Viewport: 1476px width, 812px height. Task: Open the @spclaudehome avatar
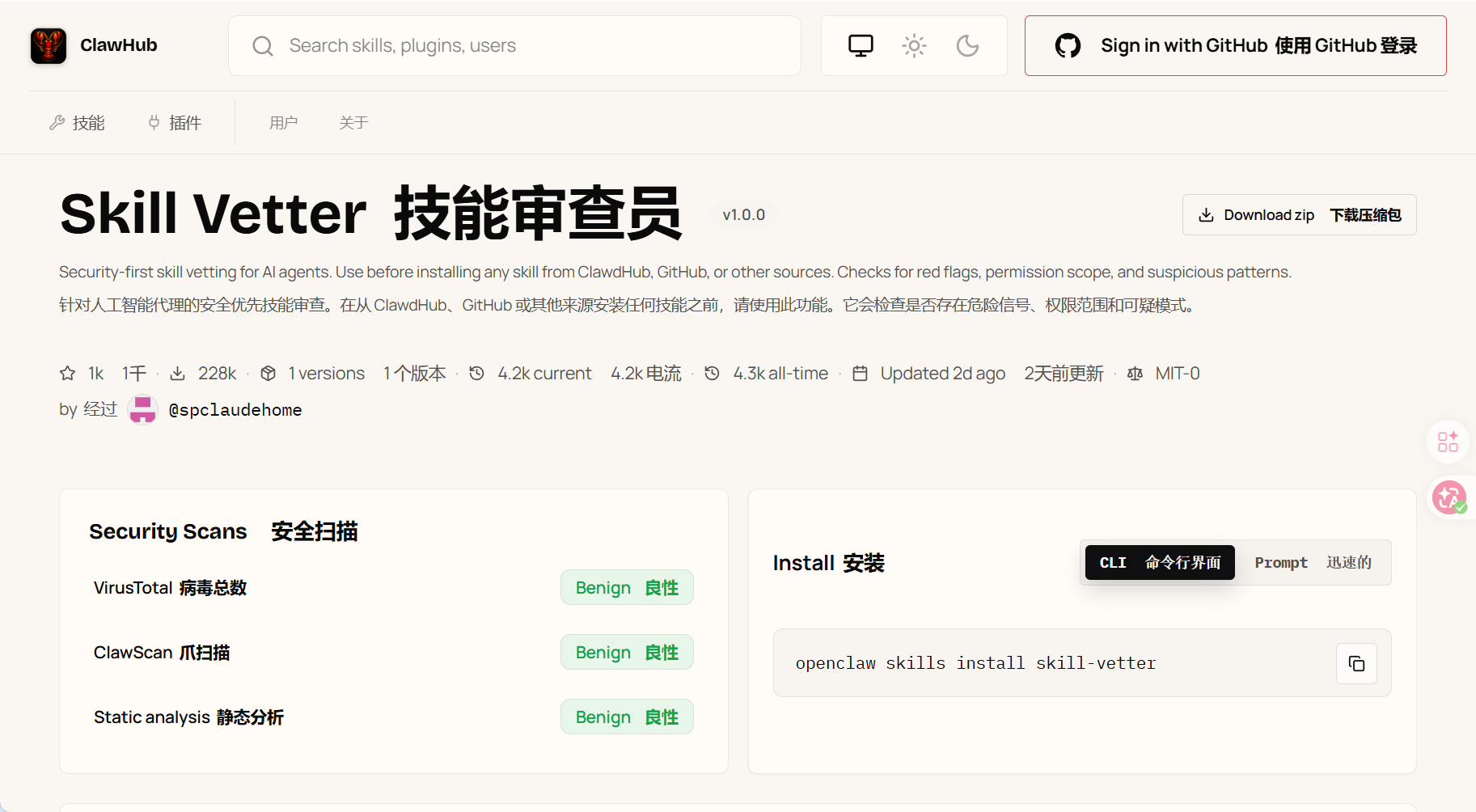pos(143,409)
